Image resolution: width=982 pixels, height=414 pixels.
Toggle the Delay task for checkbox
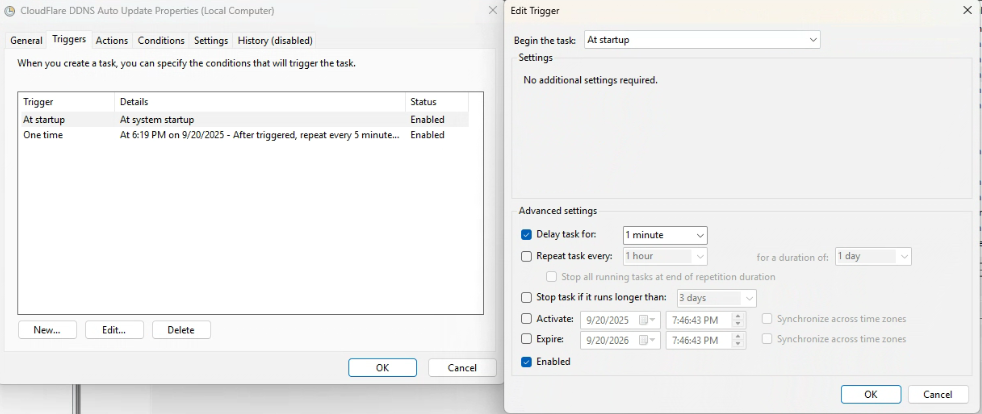point(527,235)
